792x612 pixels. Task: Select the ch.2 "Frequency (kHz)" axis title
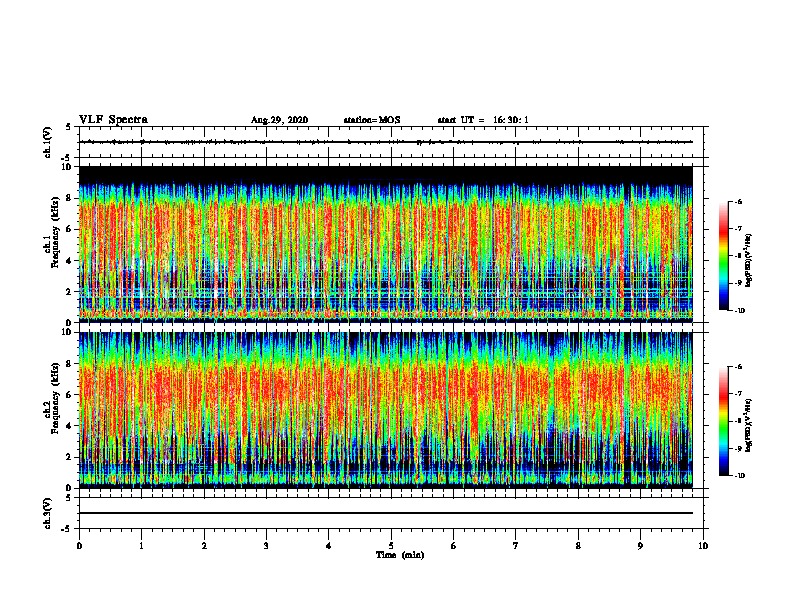55,398
